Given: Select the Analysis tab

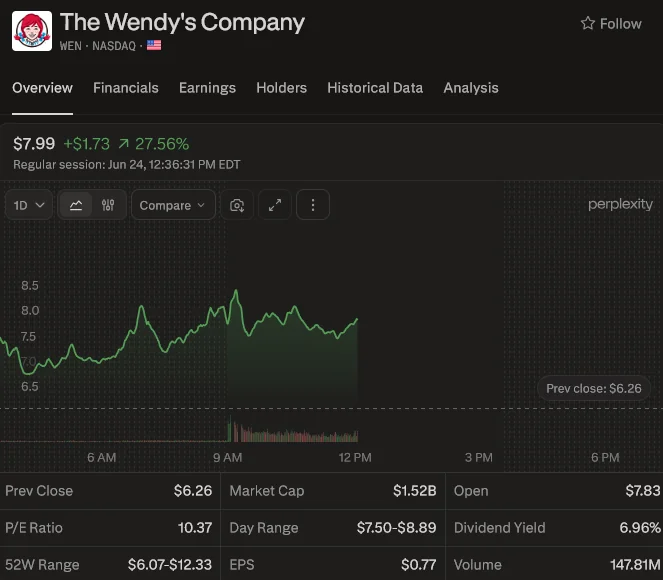Looking at the screenshot, I should click(x=471, y=88).
